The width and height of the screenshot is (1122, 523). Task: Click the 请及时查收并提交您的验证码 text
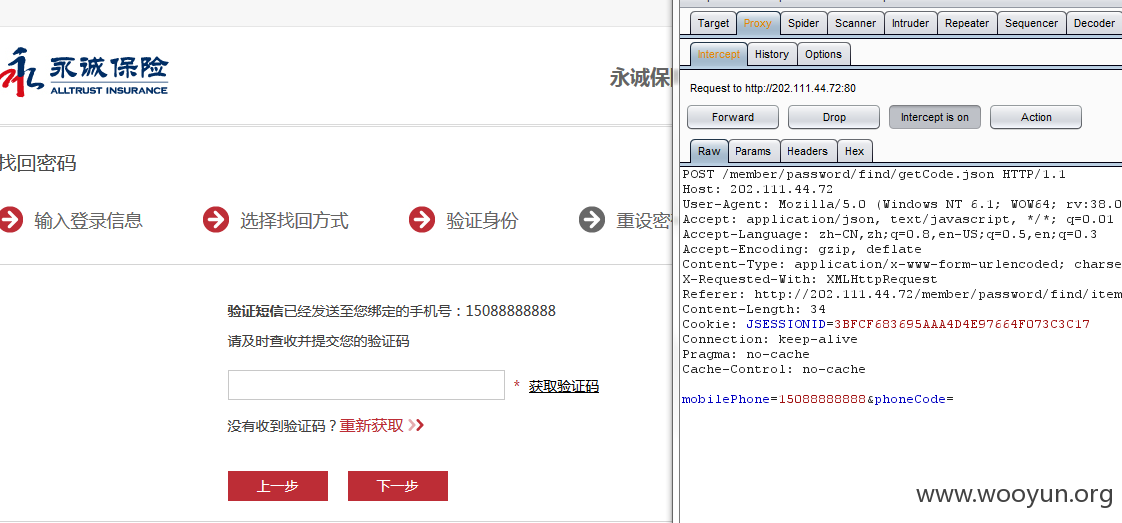tap(318, 341)
